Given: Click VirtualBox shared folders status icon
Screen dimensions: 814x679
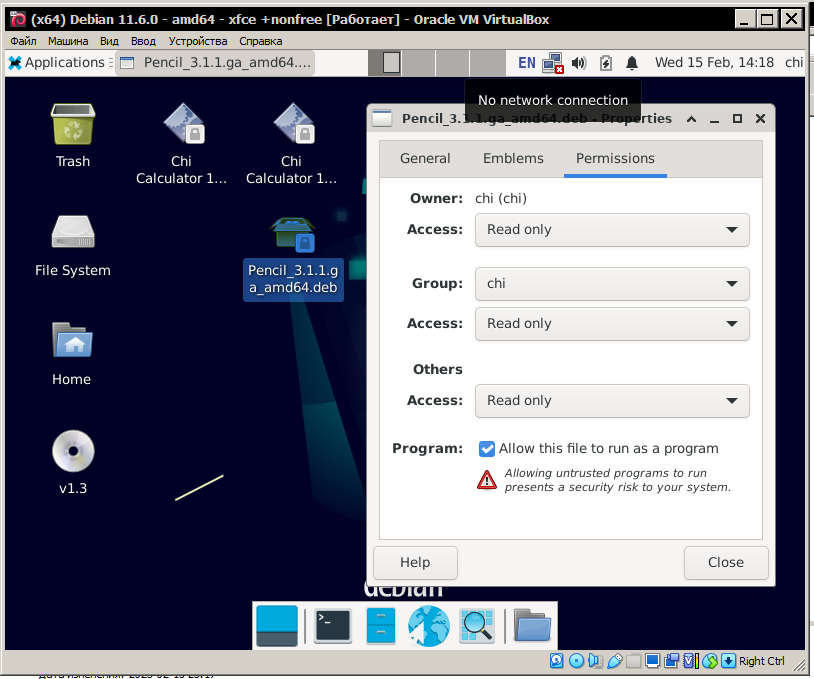Looking at the screenshot, I should point(633,660).
